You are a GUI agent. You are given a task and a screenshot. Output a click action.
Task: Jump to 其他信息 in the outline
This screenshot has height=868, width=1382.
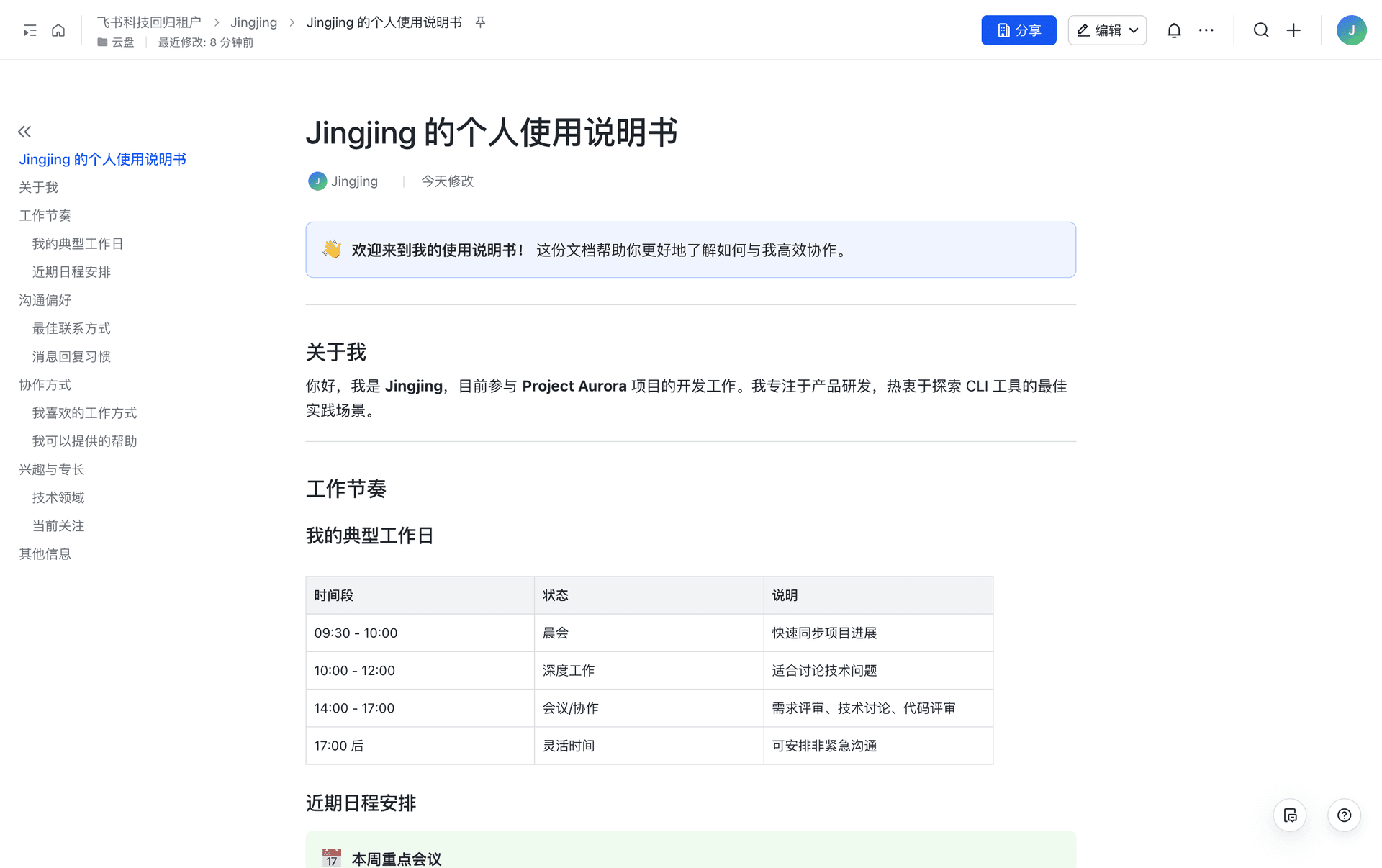click(45, 553)
